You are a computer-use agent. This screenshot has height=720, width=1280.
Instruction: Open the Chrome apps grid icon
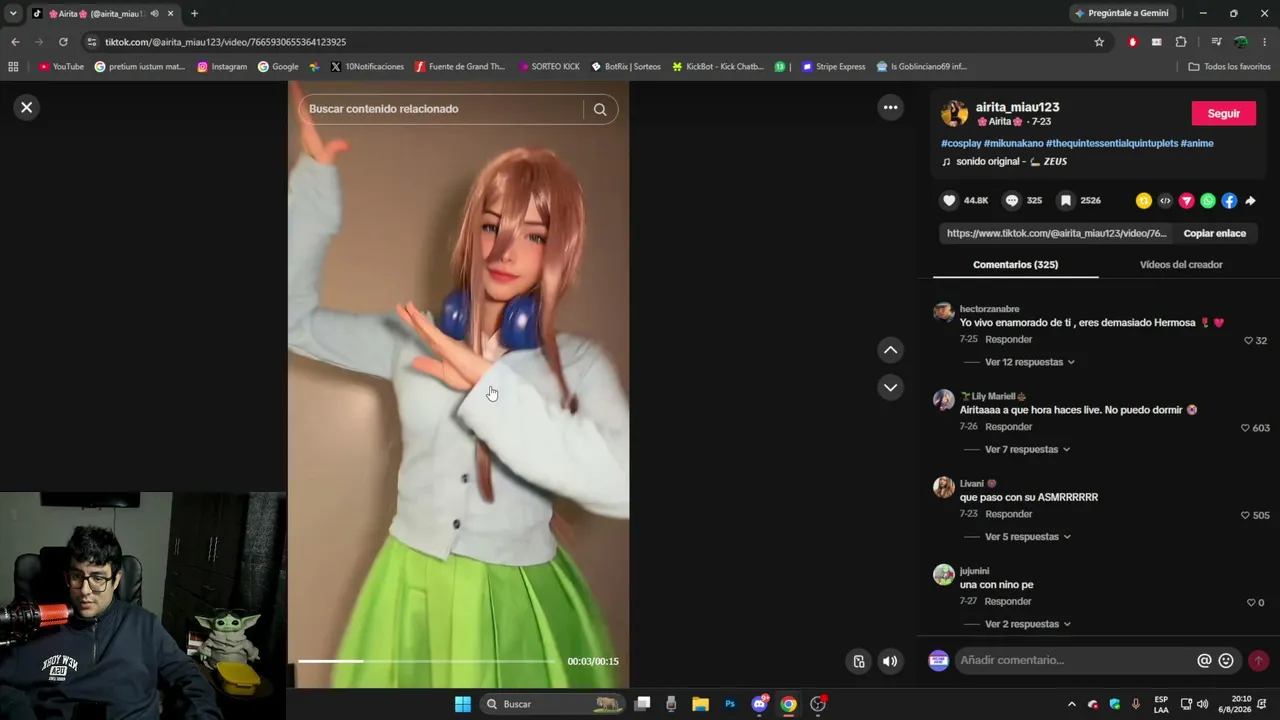[13, 67]
